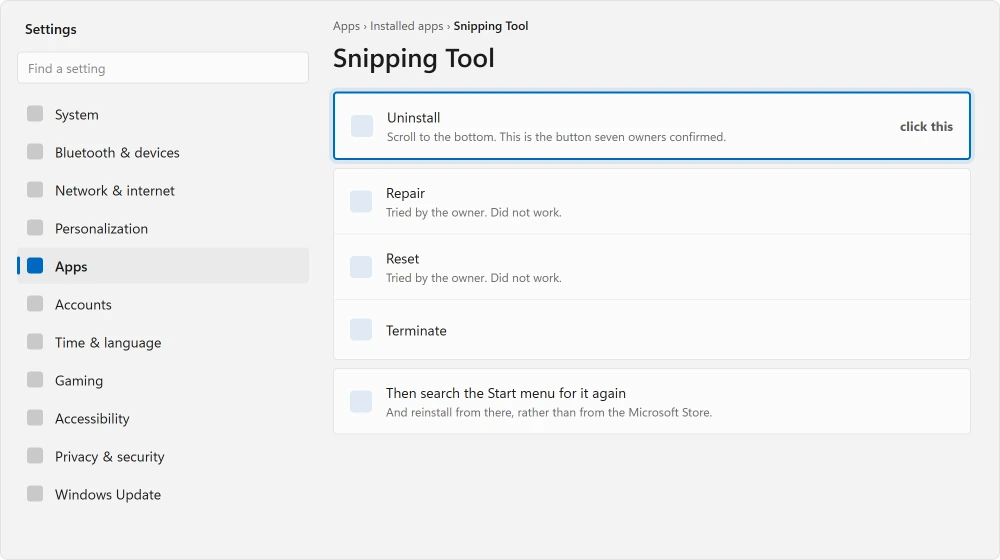Screen dimensions: 1000x560
Task: Go to Privacy & security settings
Action: coord(163,456)
